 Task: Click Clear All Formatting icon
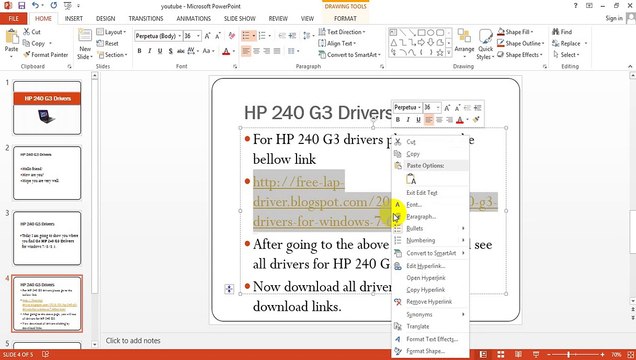click(x=232, y=36)
